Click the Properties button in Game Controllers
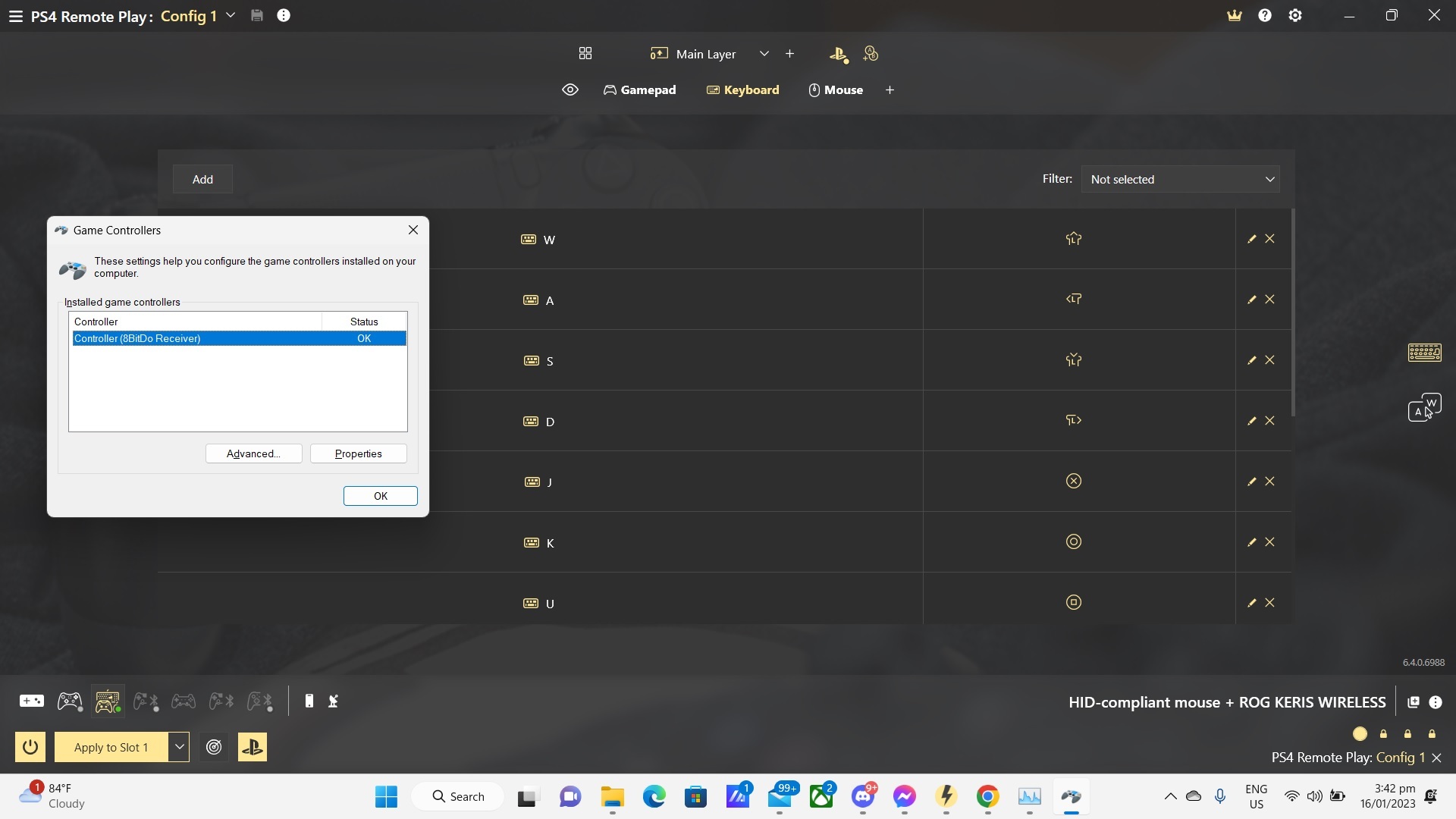This screenshot has width=1456, height=819. tap(358, 453)
